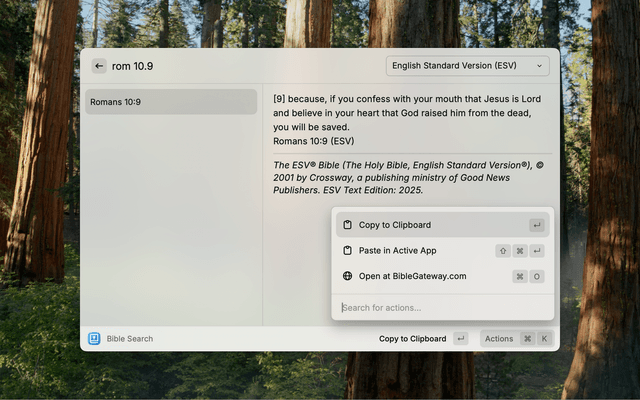The height and width of the screenshot is (400, 640).
Task: Choose Open at BibleGateway.com action
Action: [x=412, y=276]
